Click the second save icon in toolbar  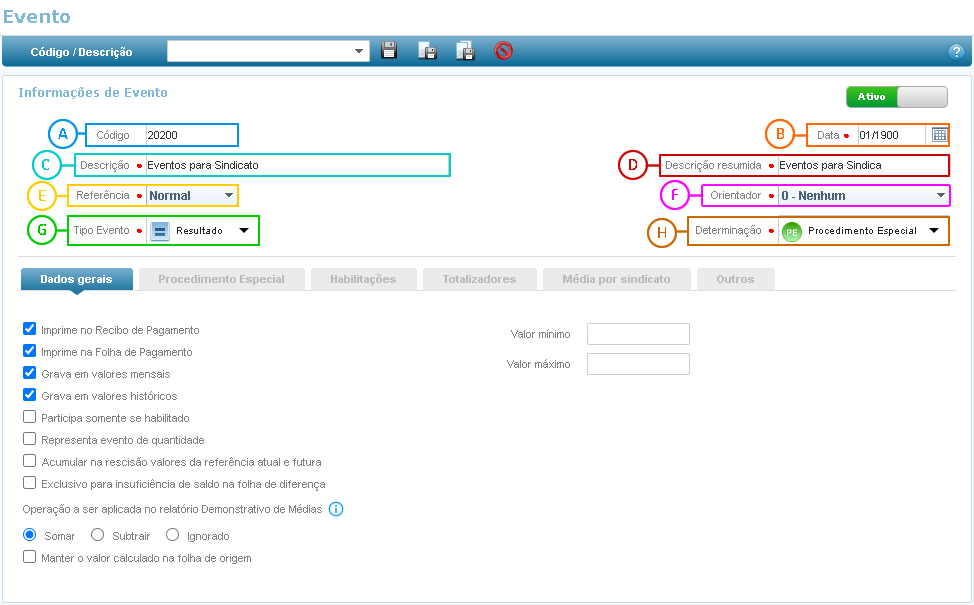pyautogui.click(x=427, y=51)
